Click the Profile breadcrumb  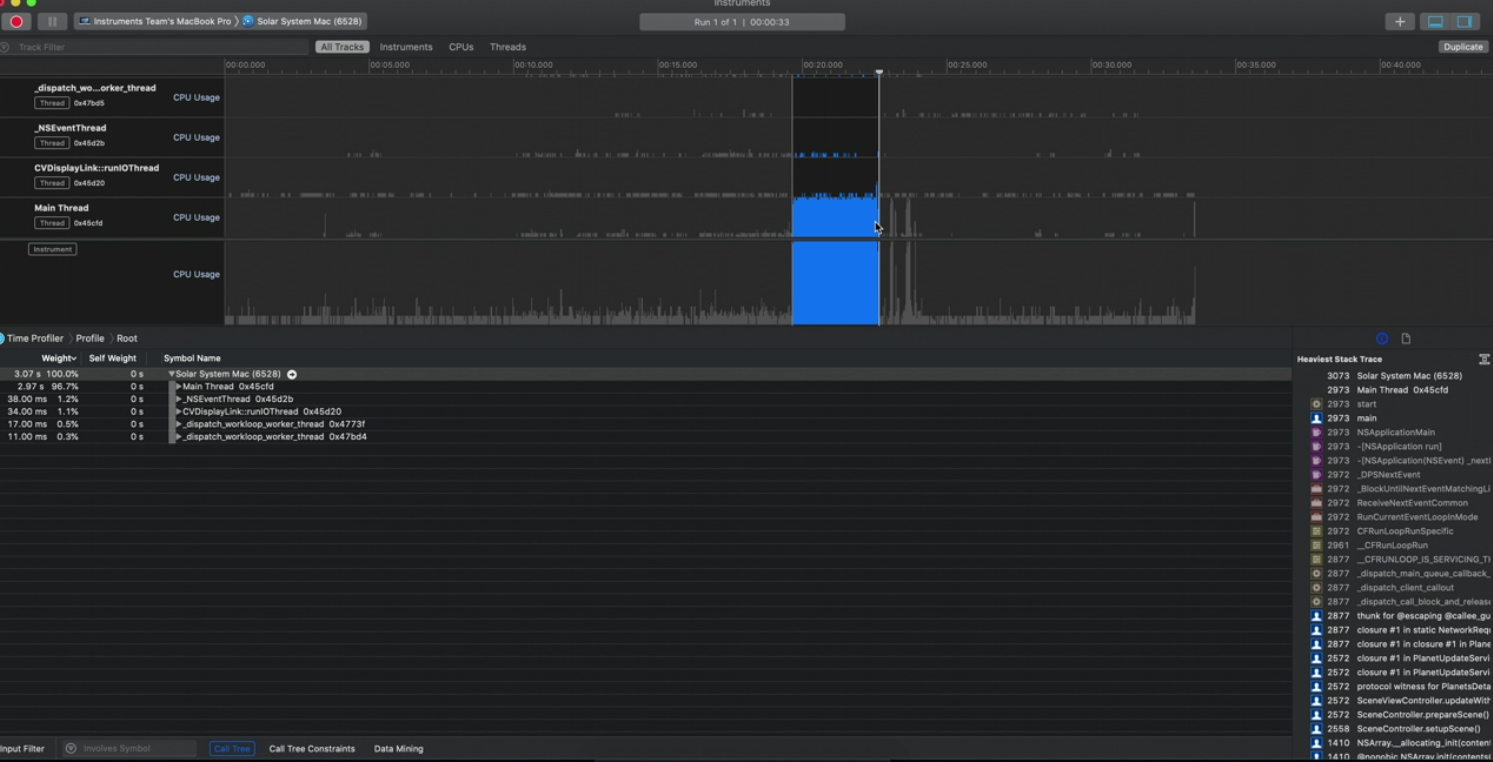tap(90, 338)
